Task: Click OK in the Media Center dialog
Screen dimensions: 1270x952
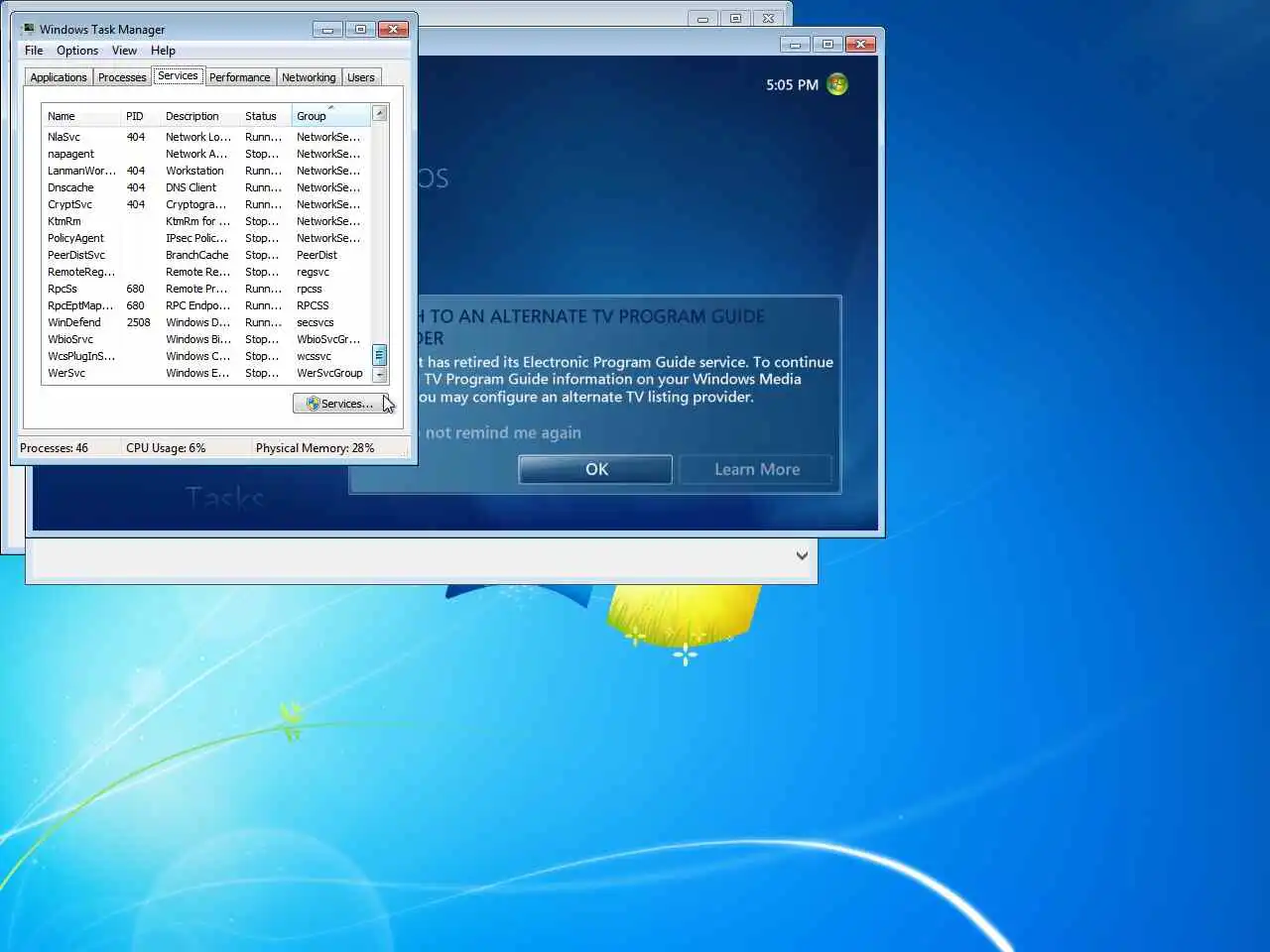Action: [596, 469]
